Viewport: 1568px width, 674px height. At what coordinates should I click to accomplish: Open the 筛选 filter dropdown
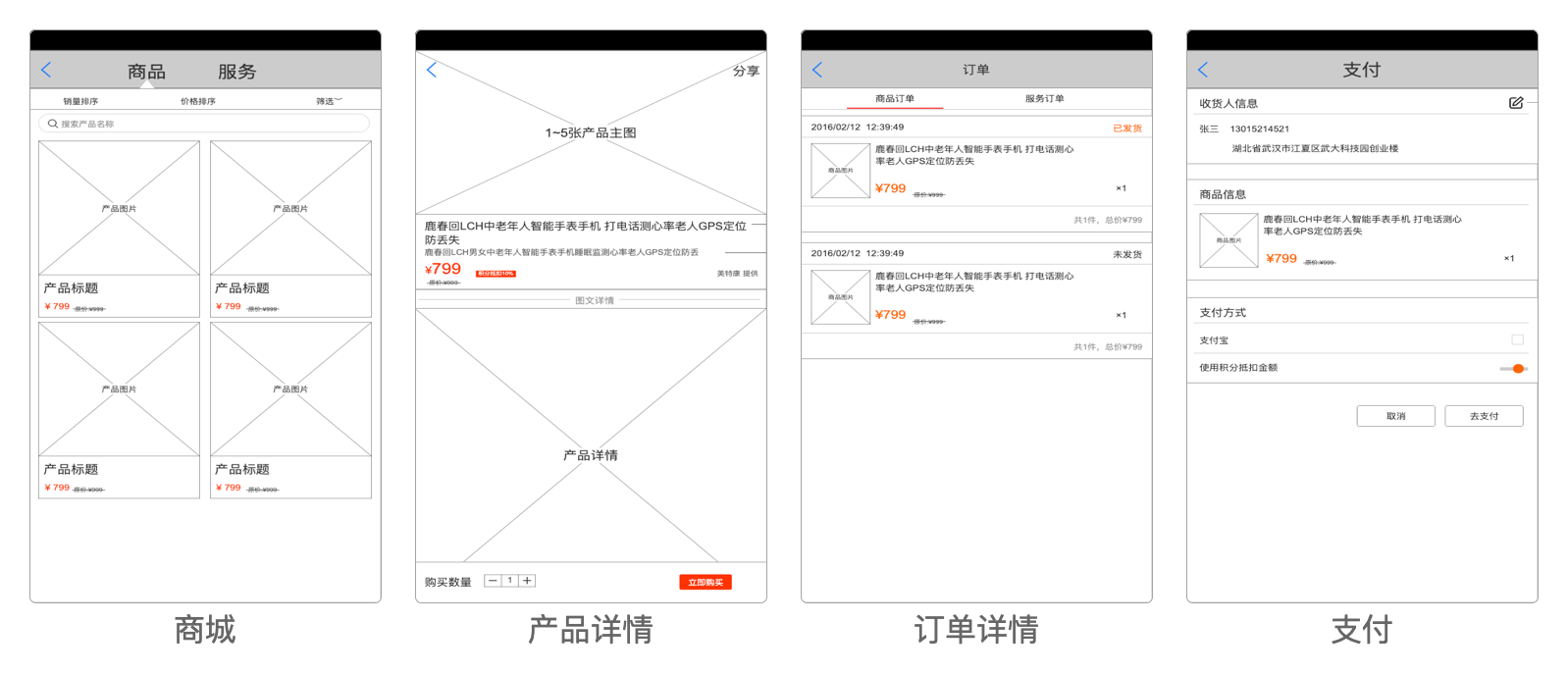pos(329,101)
